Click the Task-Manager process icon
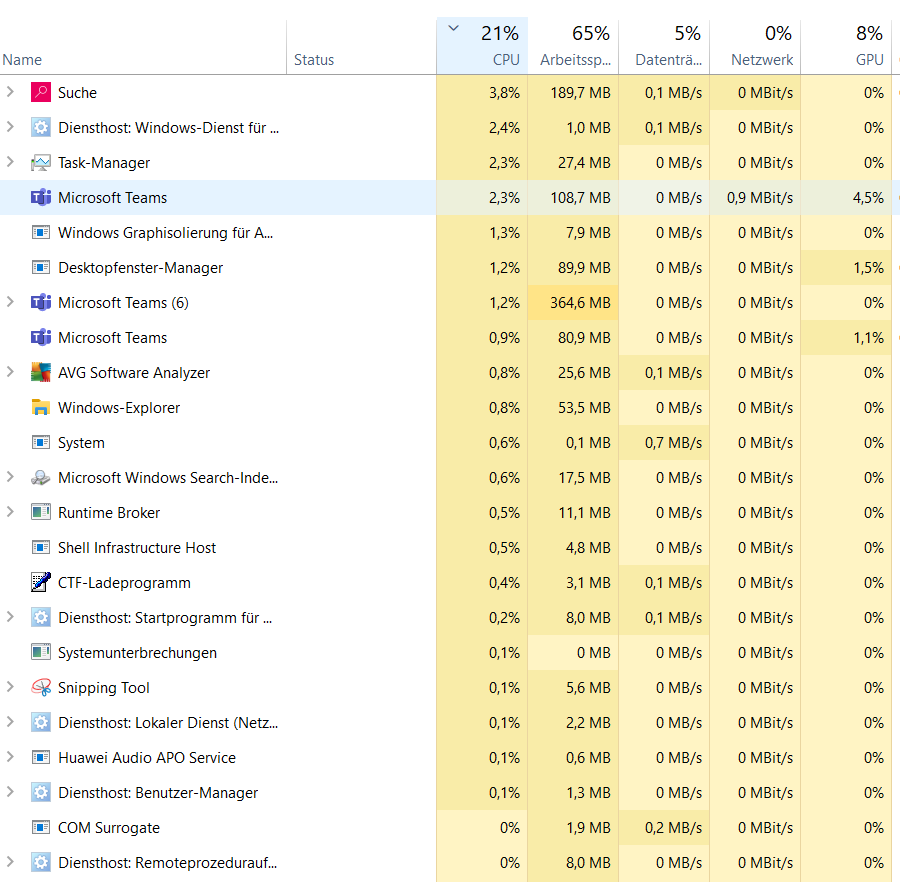Screen dimensions: 900x882 41,162
